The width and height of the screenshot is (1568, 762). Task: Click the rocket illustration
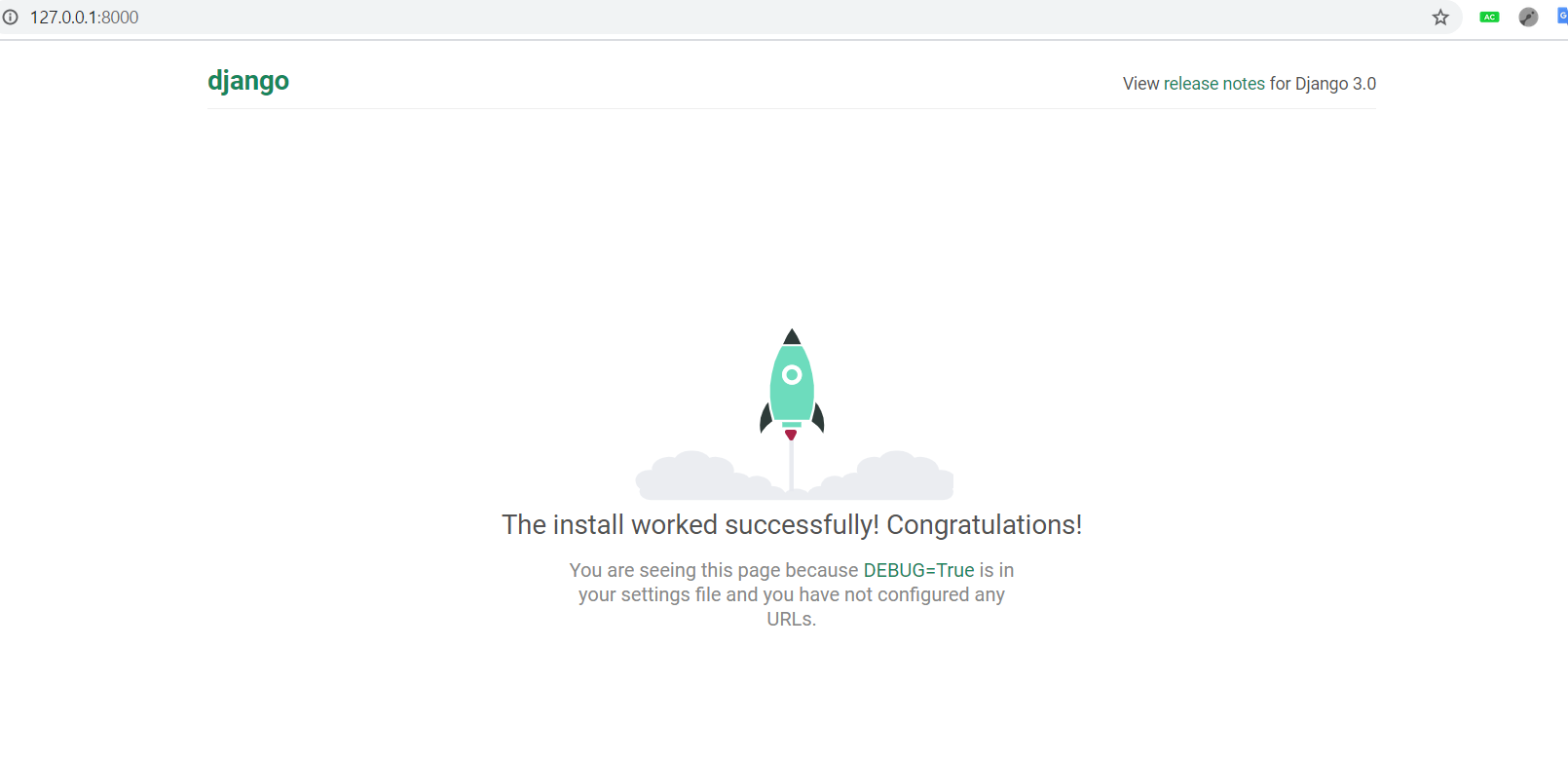pyautogui.click(x=793, y=414)
